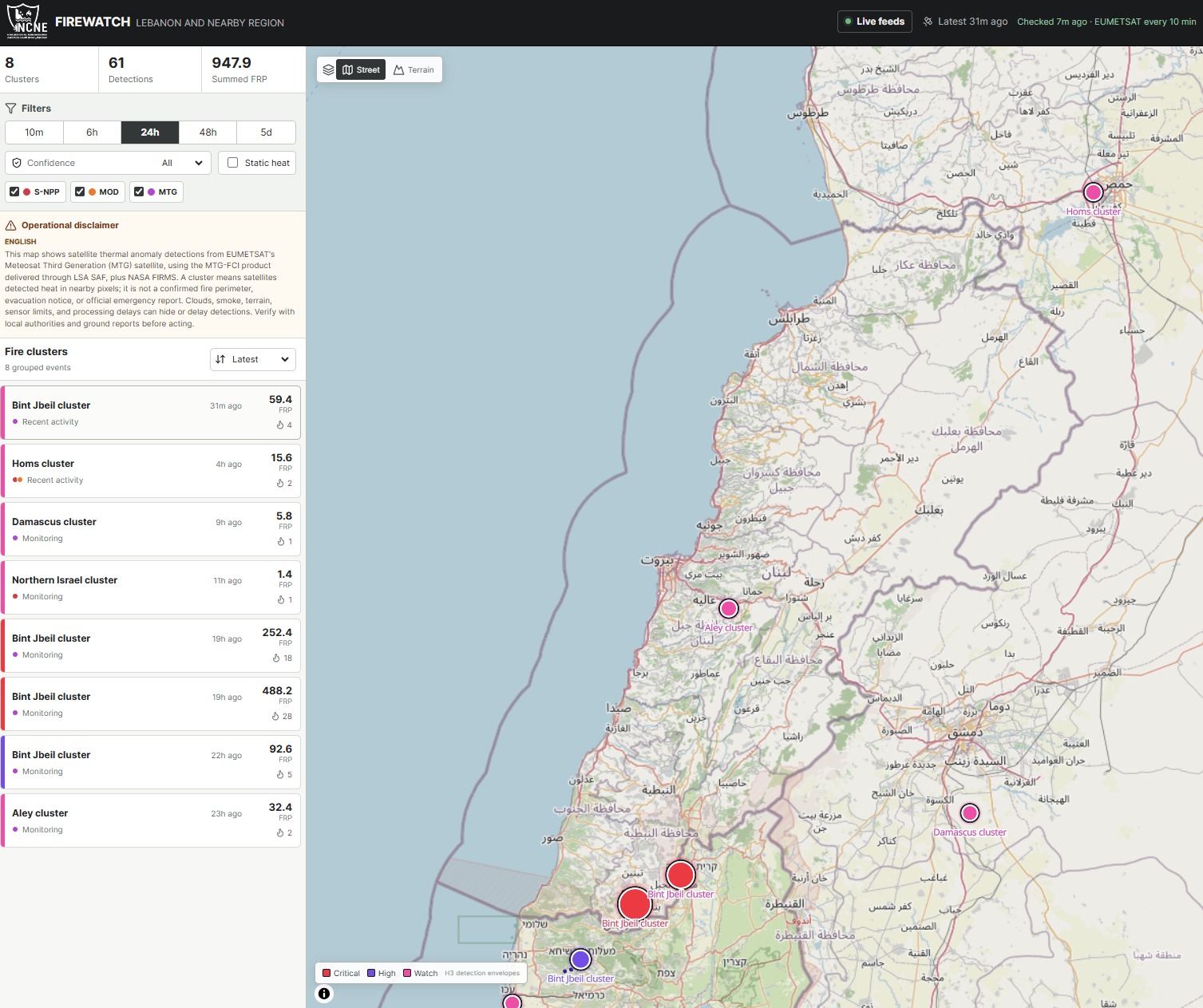Image resolution: width=1203 pixels, height=1008 pixels.
Task: Click the Filters funnel icon
Action: [10, 109]
